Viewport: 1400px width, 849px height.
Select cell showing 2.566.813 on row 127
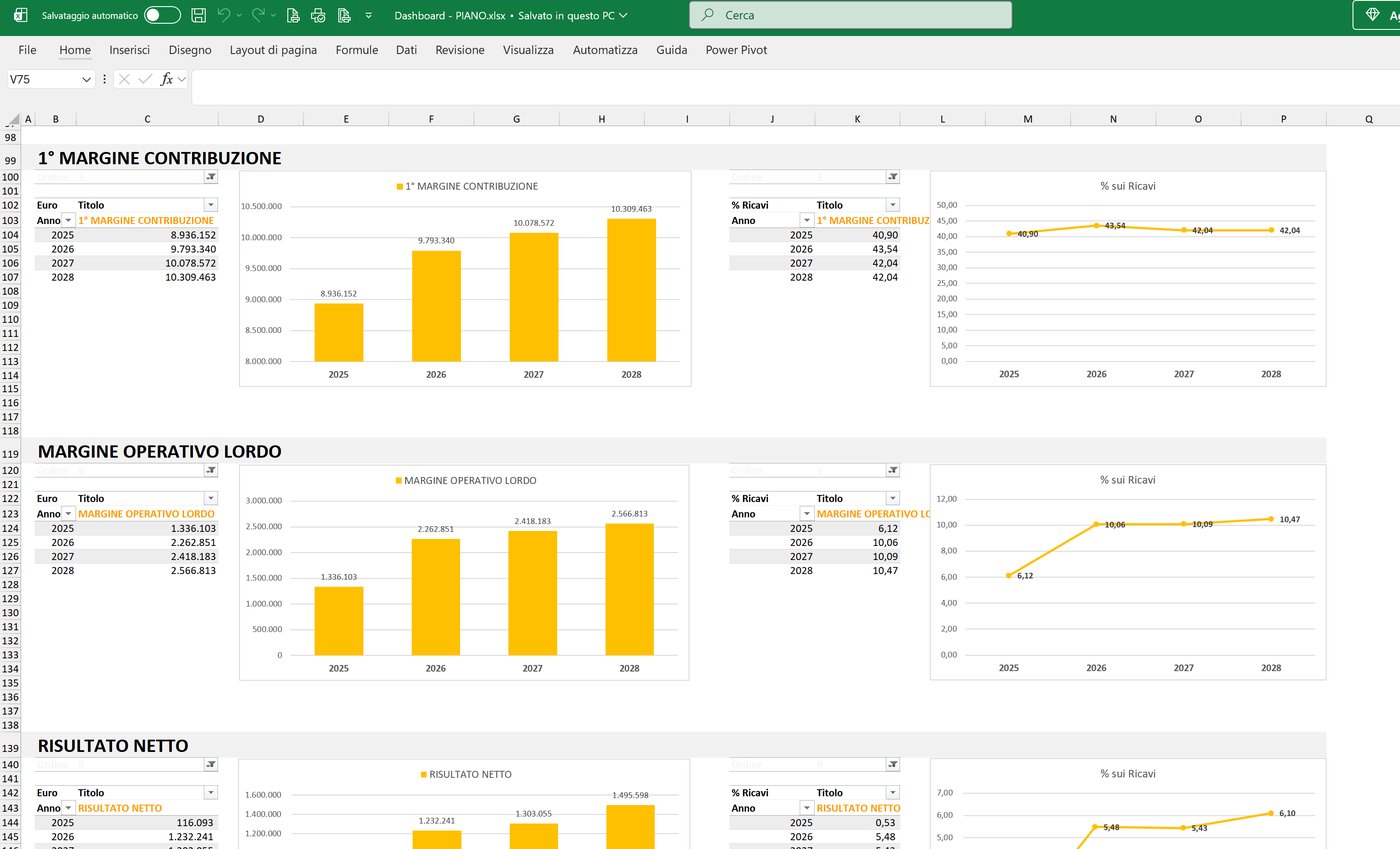pos(147,570)
